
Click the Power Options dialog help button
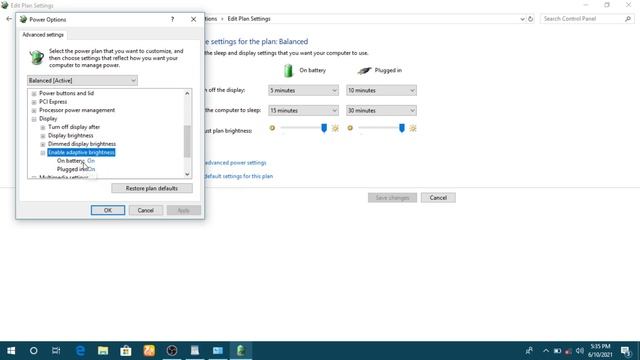click(x=172, y=19)
